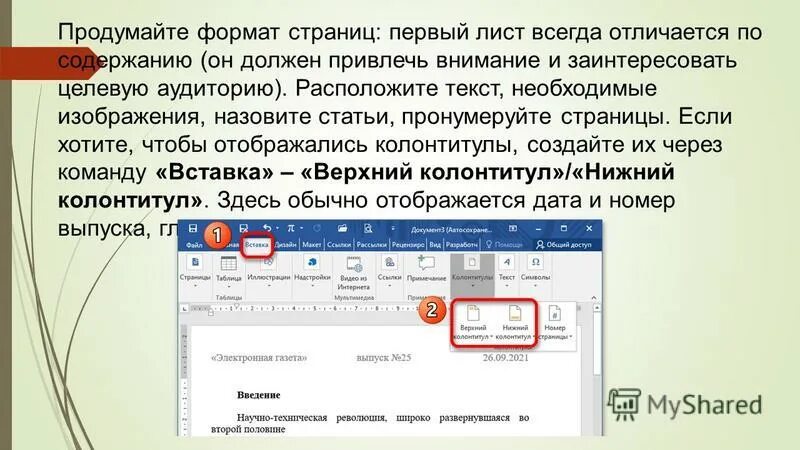
Task: Expand the Страницы dropdown arrow
Action: pyautogui.click(x=195, y=286)
